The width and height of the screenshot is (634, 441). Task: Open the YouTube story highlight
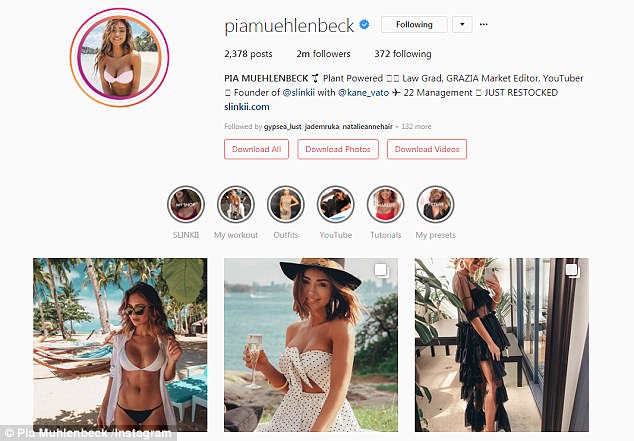[x=336, y=205]
